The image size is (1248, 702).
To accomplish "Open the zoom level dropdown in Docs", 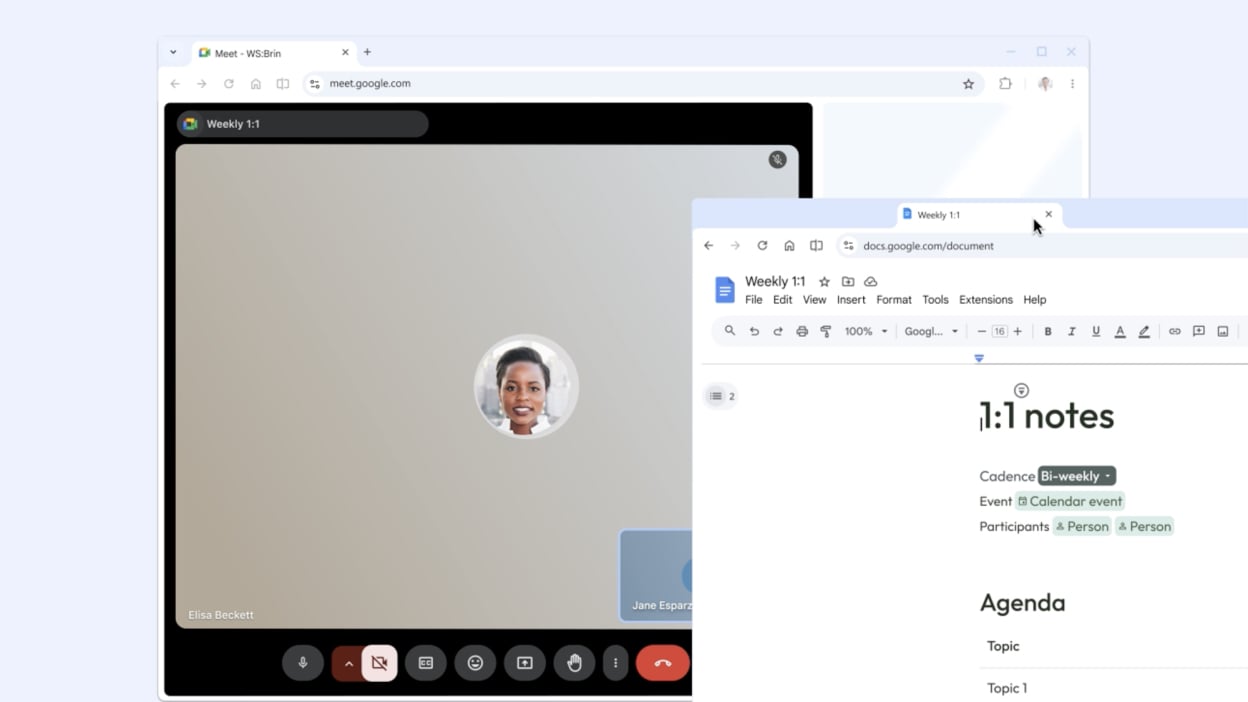I will [x=866, y=331].
